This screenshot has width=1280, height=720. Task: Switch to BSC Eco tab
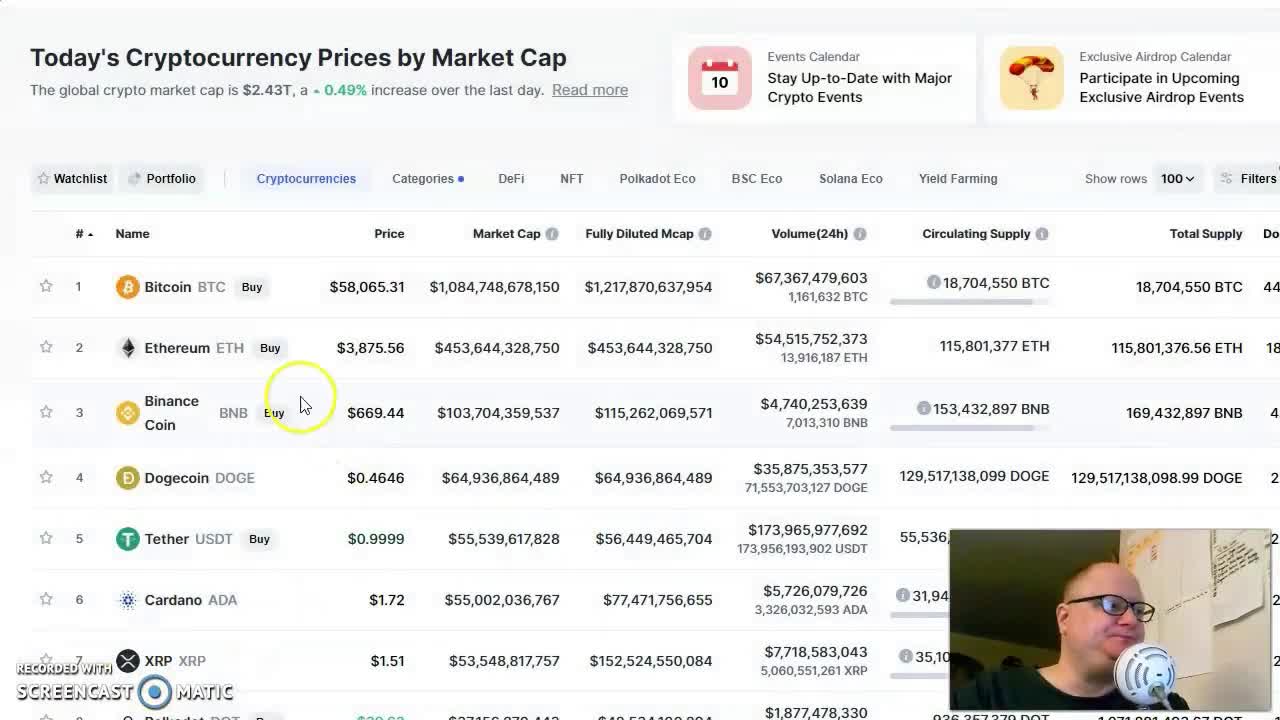757,178
